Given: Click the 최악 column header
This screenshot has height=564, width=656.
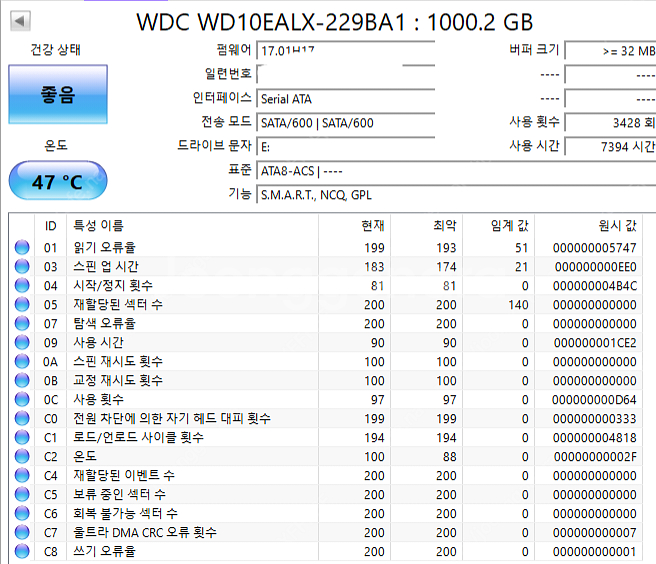Looking at the screenshot, I should (x=426, y=226).
